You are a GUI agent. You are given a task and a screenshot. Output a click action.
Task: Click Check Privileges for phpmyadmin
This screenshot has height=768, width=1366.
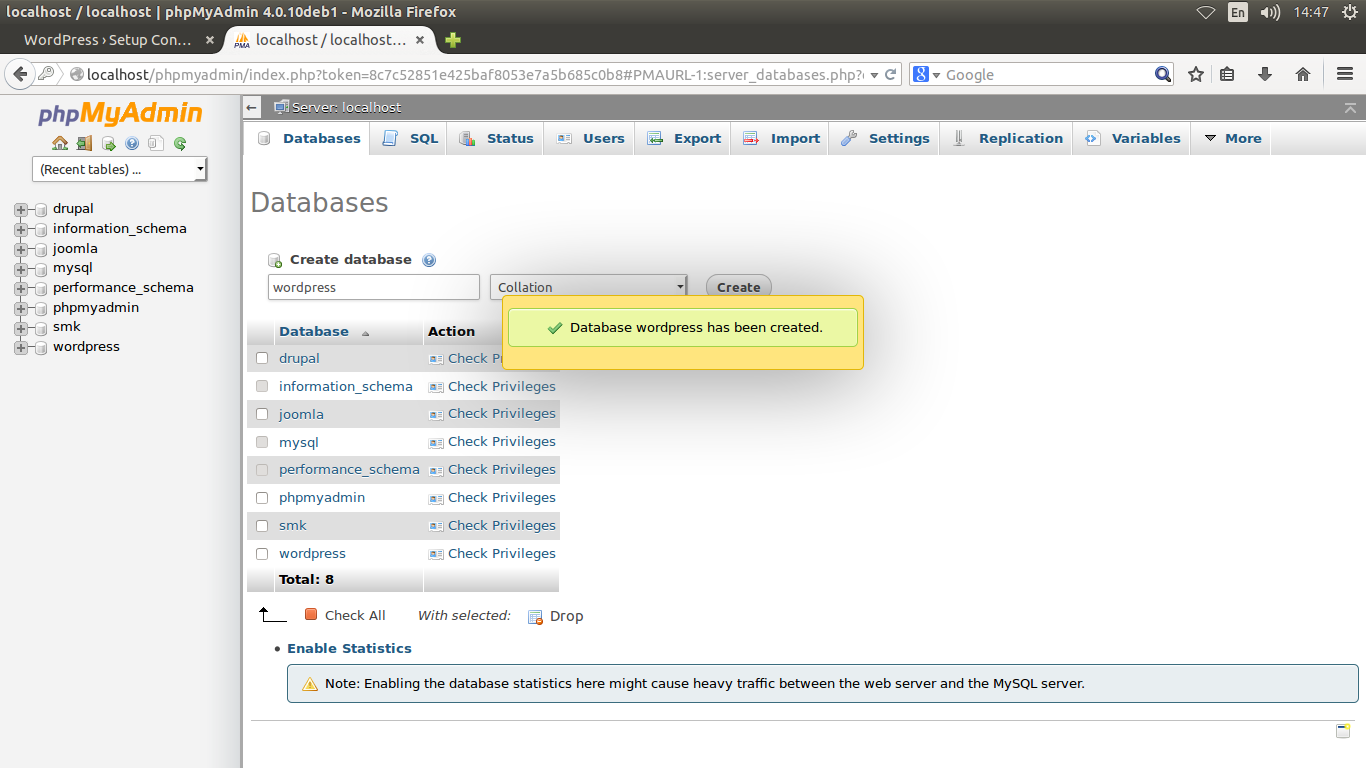[501, 498]
